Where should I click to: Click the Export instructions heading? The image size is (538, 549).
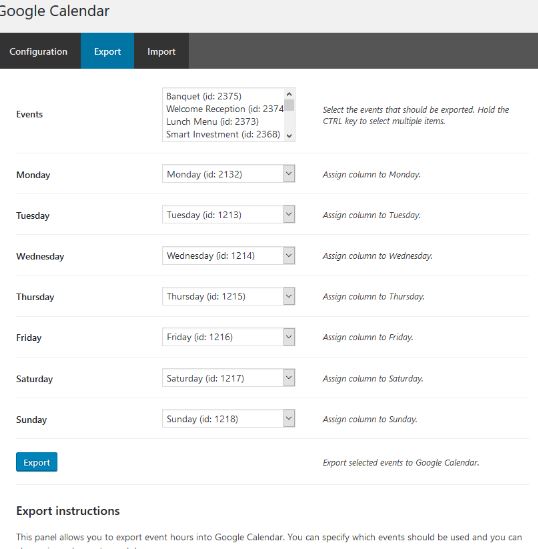point(68,510)
